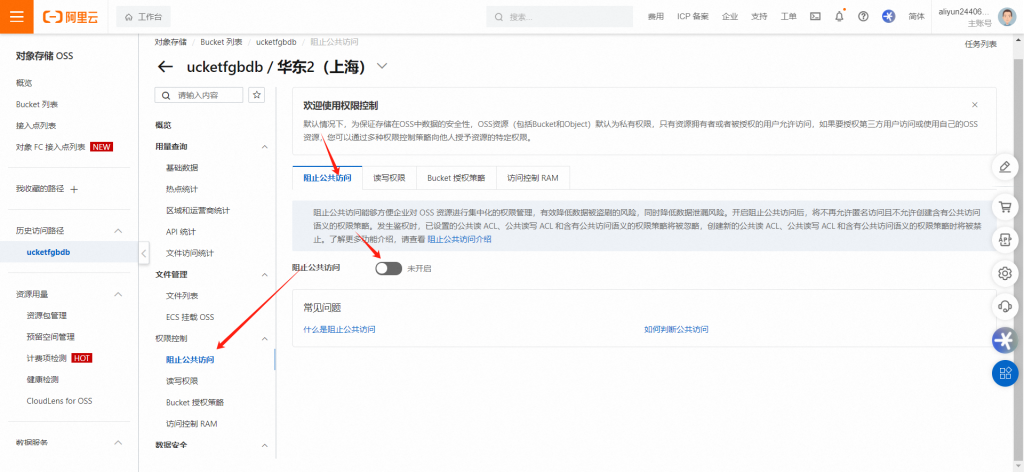Open the 任务列表 link
Screen dimensions: 1024x472
pyautogui.click(x=981, y=44)
